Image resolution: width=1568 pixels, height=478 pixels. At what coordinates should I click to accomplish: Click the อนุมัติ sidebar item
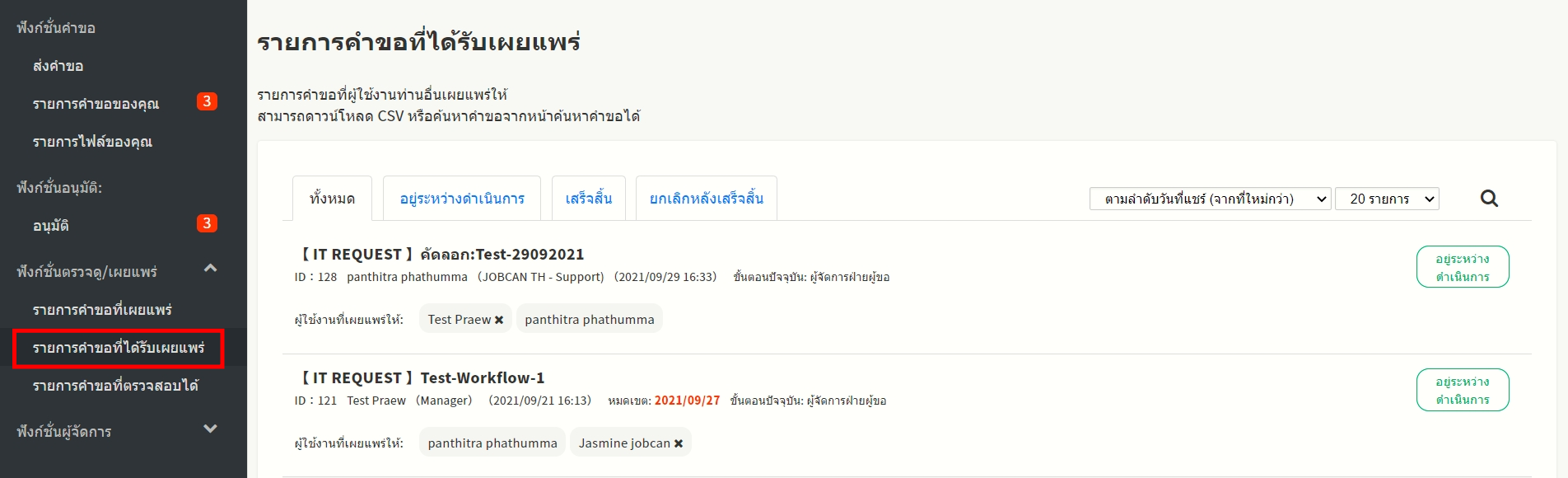[51, 226]
